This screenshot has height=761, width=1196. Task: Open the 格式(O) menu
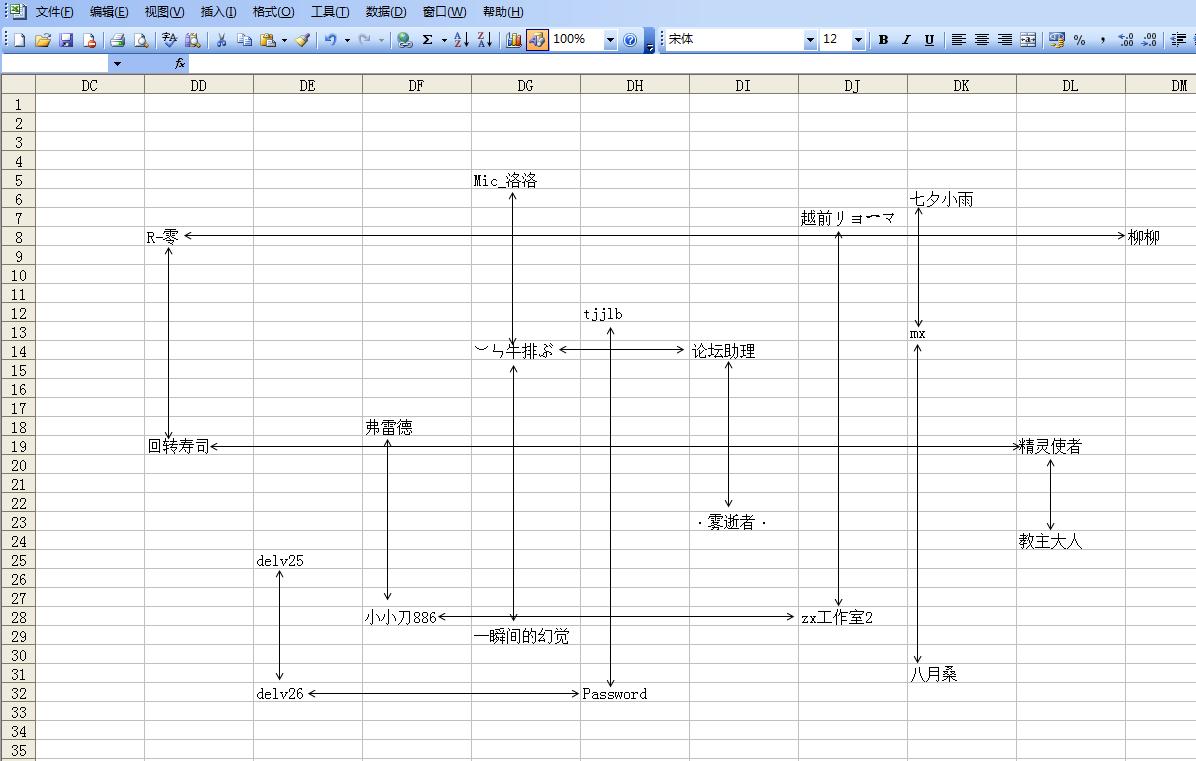point(273,12)
